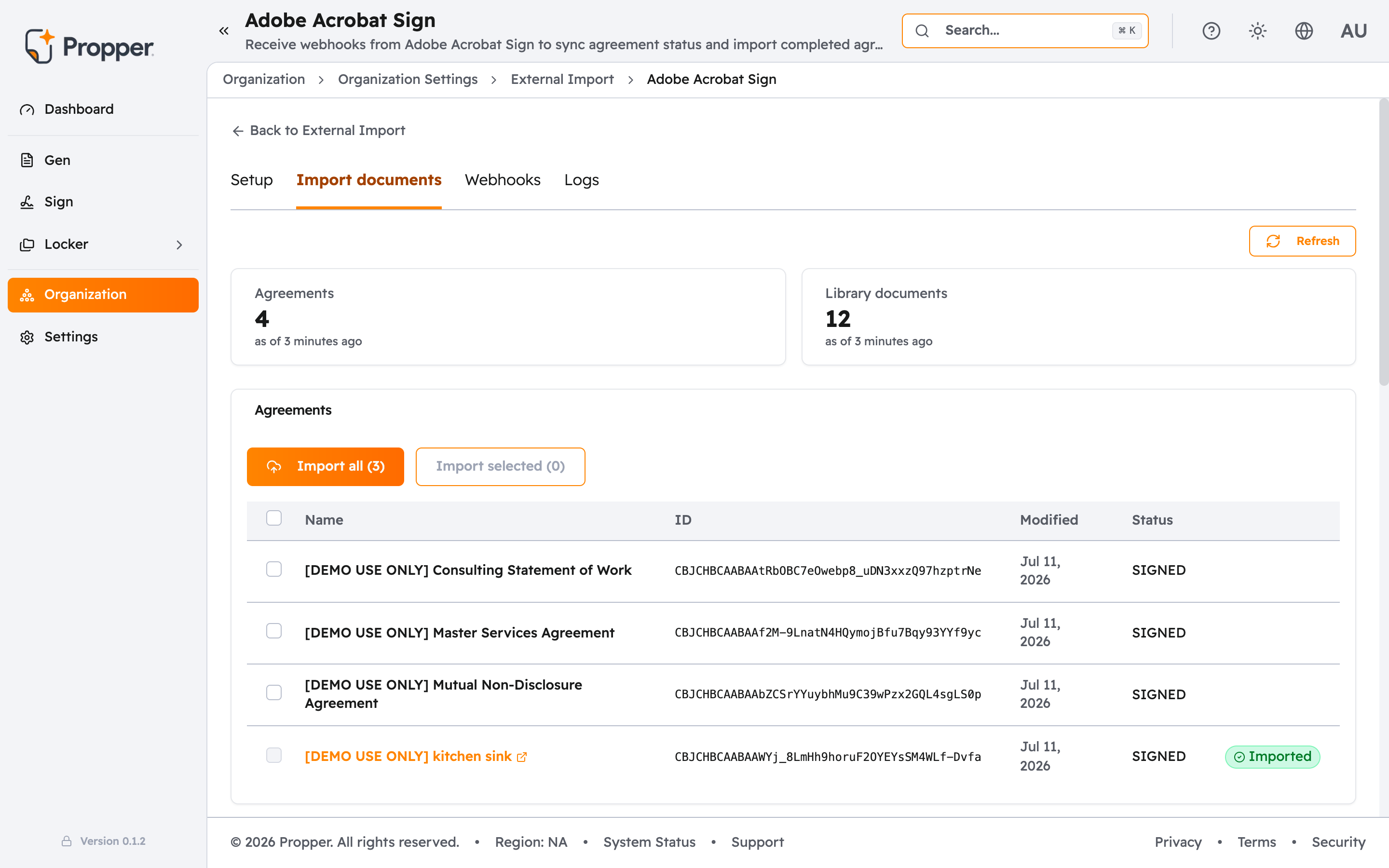This screenshot has height=868, width=1389.
Task: Click Import all (3) button
Action: (326, 466)
